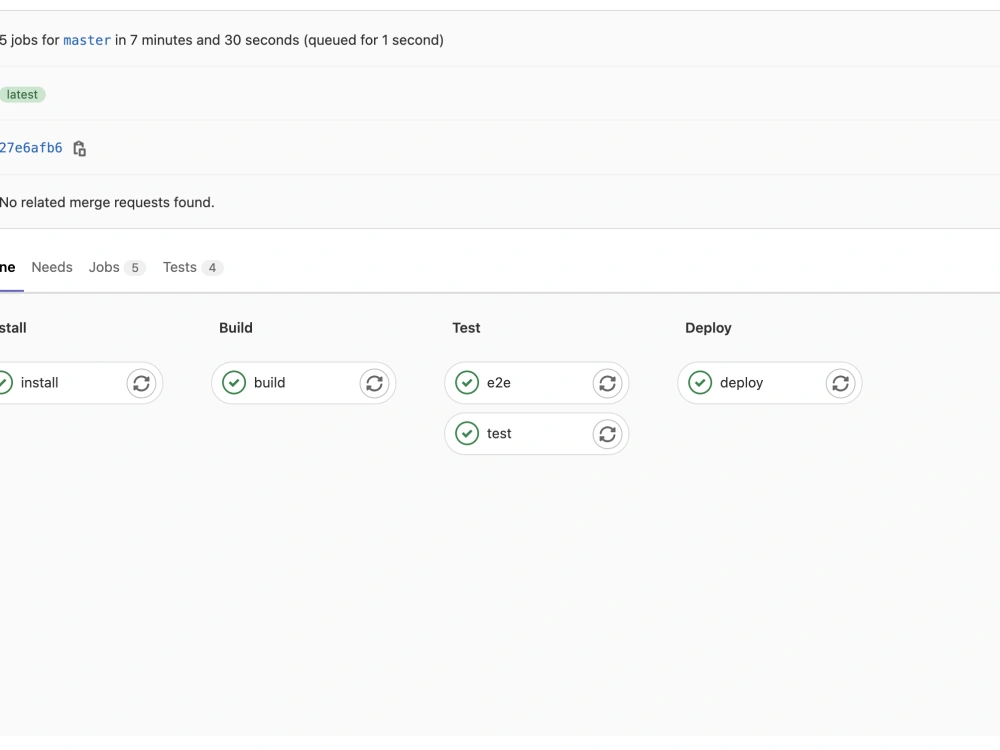The height and width of the screenshot is (750, 1000).
Task: Retry the build job
Action: (374, 383)
